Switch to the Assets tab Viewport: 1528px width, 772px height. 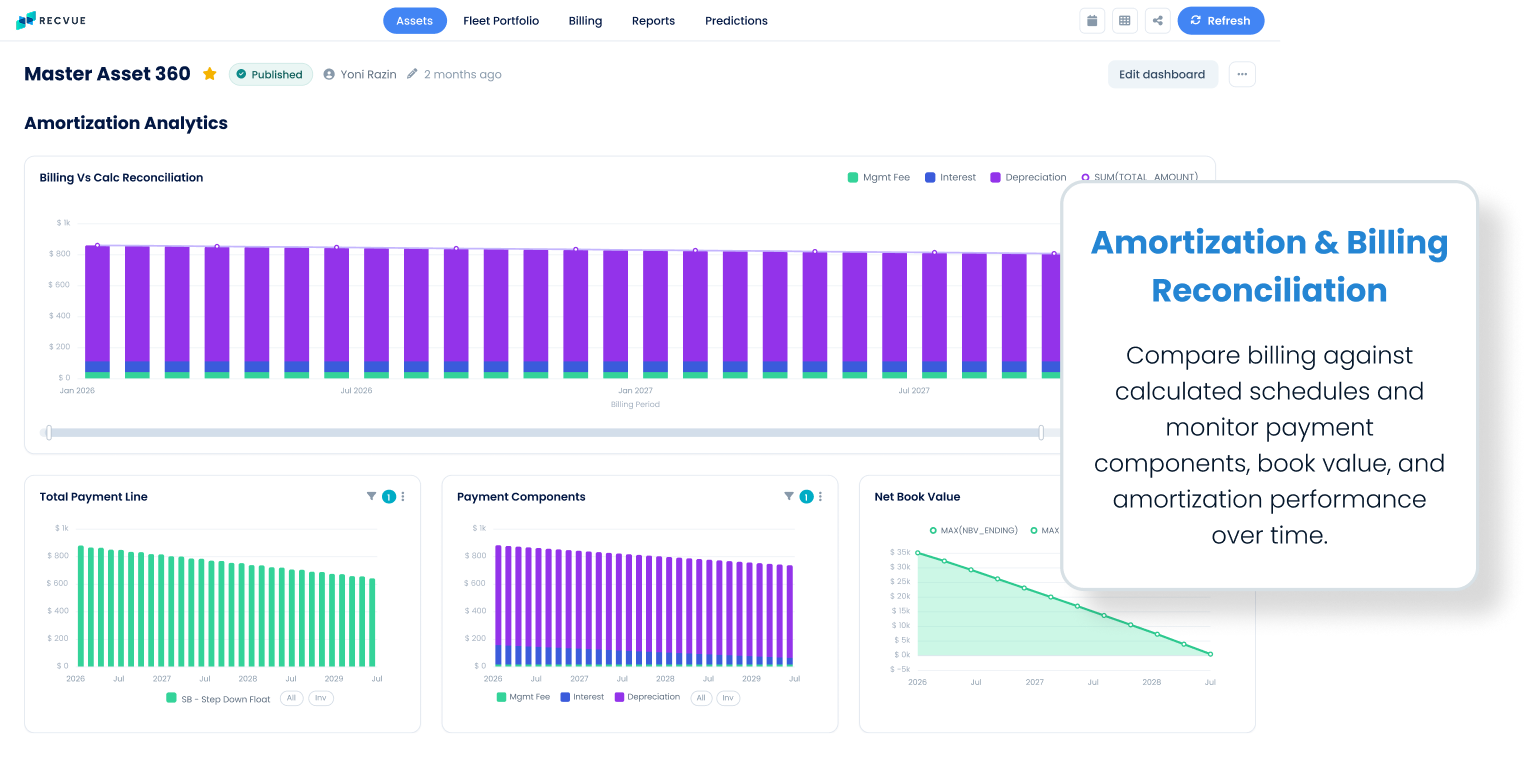point(415,20)
